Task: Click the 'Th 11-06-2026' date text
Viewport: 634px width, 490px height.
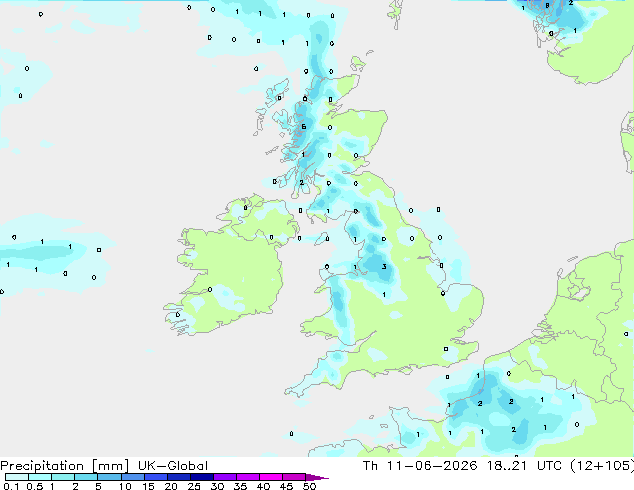Action: click(x=420, y=466)
